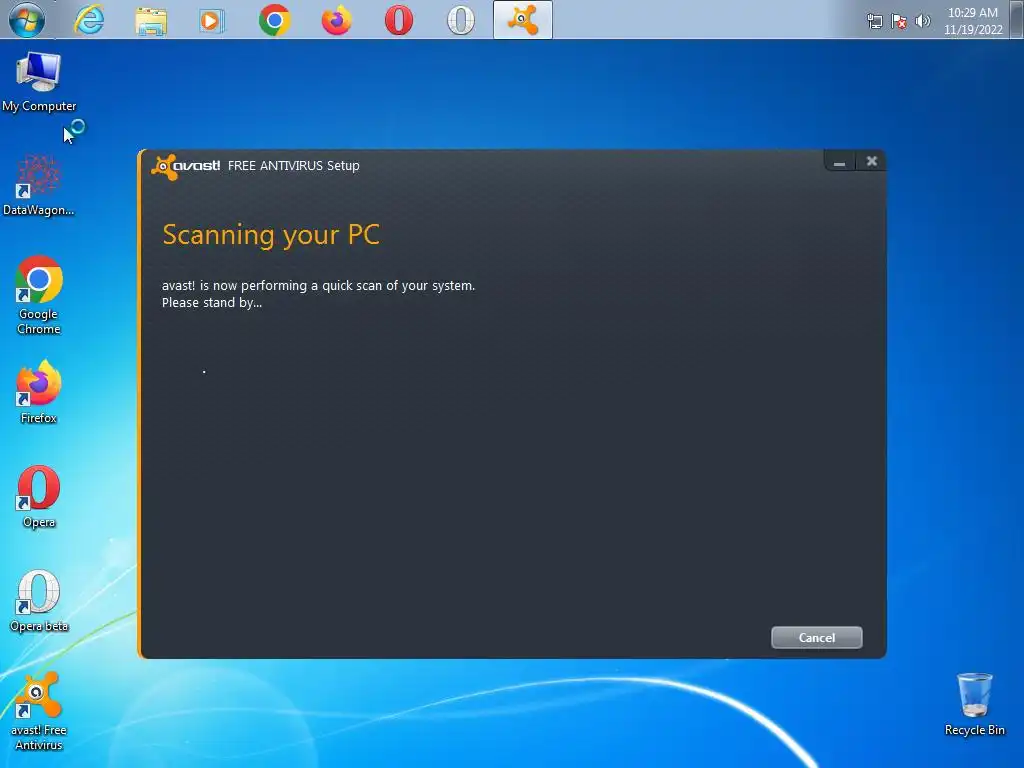Screen dimensions: 1024x768
Task: Click the avast! logo in setup title
Action: (x=185, y=167)
